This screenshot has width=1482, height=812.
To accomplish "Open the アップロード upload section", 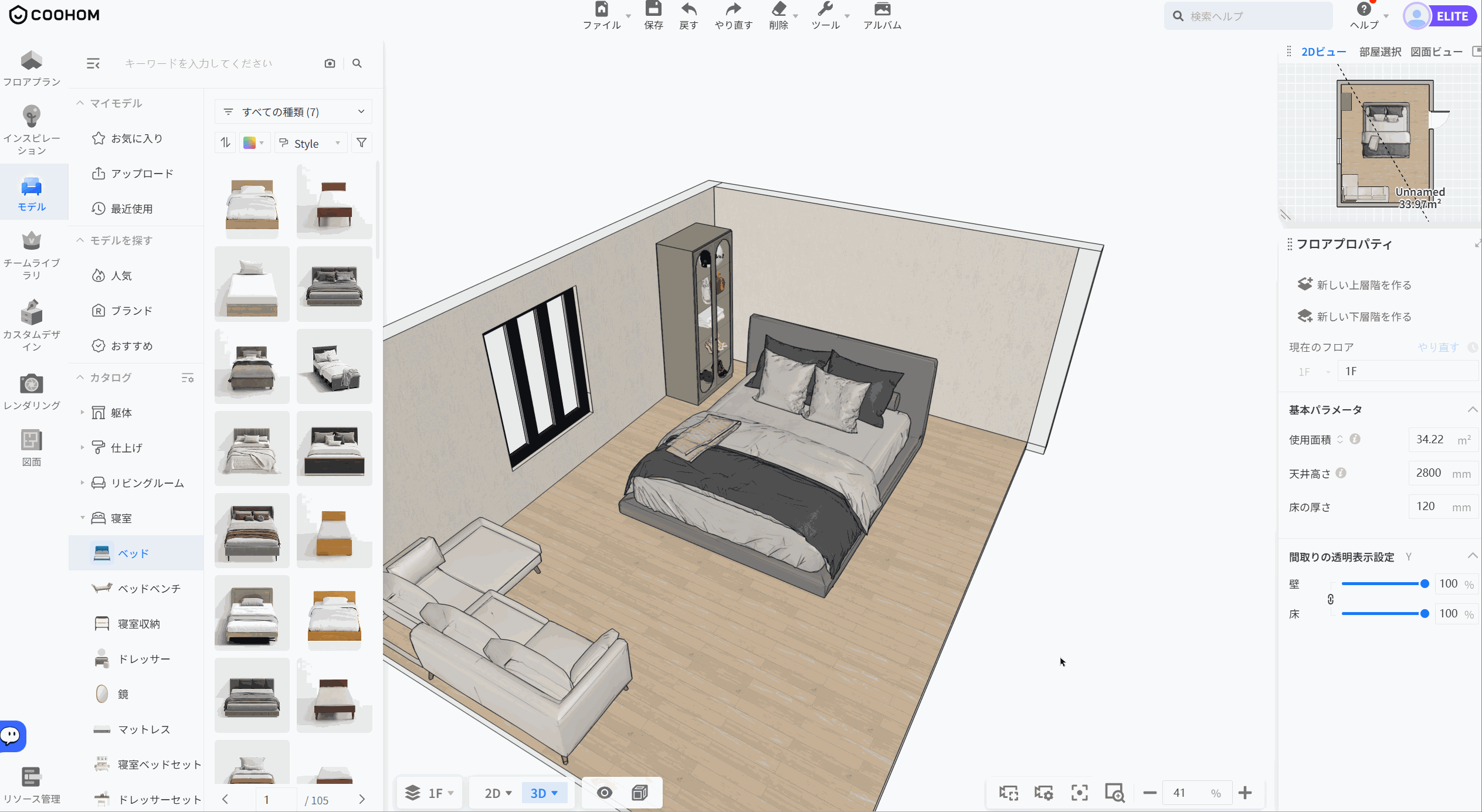I will tap(136, 174).
